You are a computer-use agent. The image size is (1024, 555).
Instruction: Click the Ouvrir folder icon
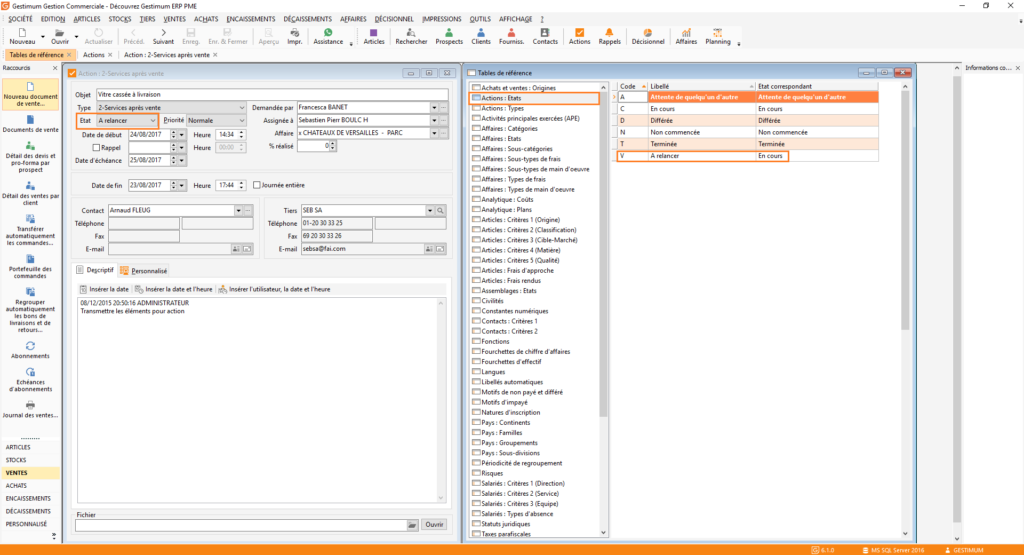[59, 33]
